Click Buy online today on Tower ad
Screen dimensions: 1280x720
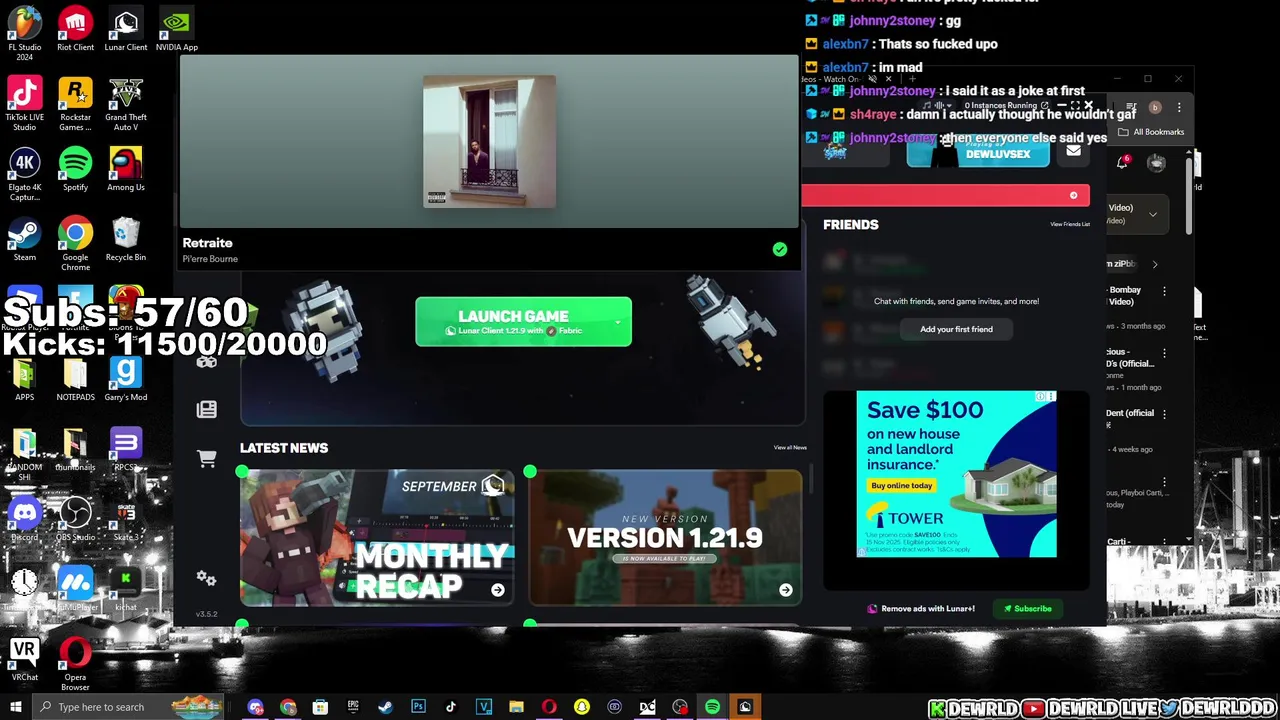[901, 485]
